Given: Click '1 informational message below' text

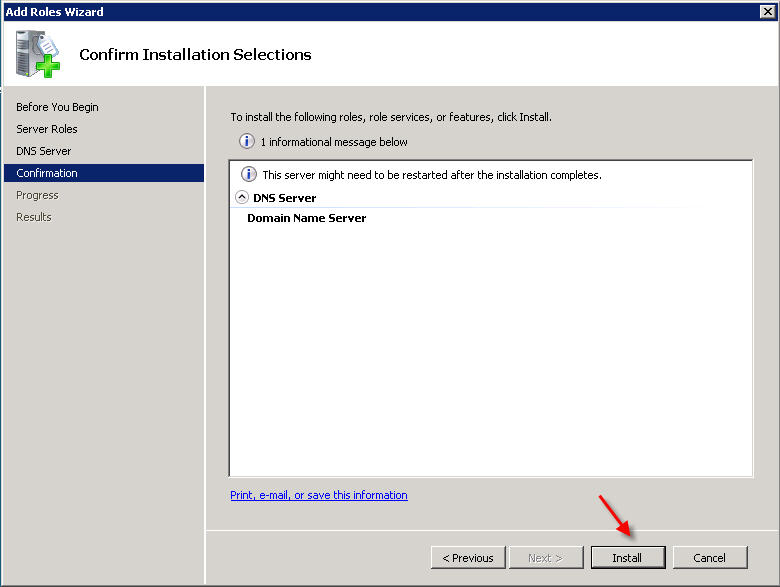Looking at the screenshot, I should pos(334,142).
